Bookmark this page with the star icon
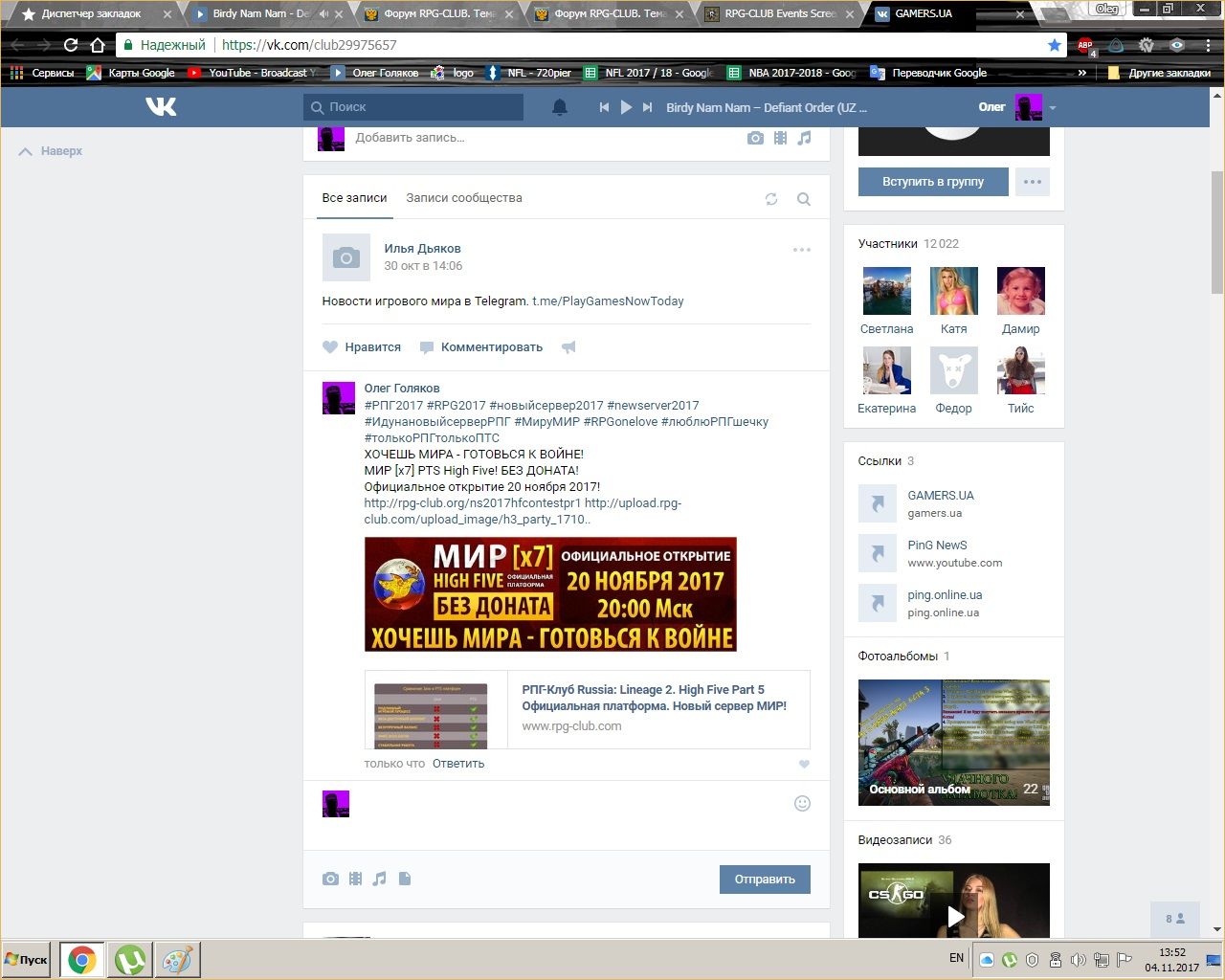Viewport: 1225px width, 980px height. [1055, 45]
